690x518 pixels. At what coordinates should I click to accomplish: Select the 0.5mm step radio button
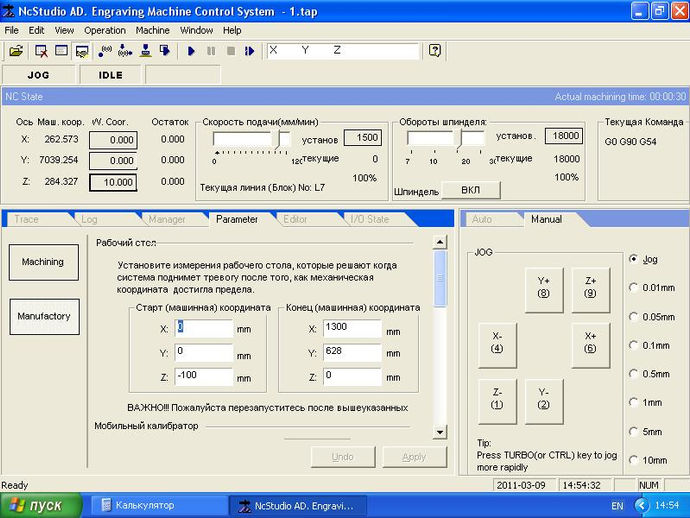[x=634, y=374]
